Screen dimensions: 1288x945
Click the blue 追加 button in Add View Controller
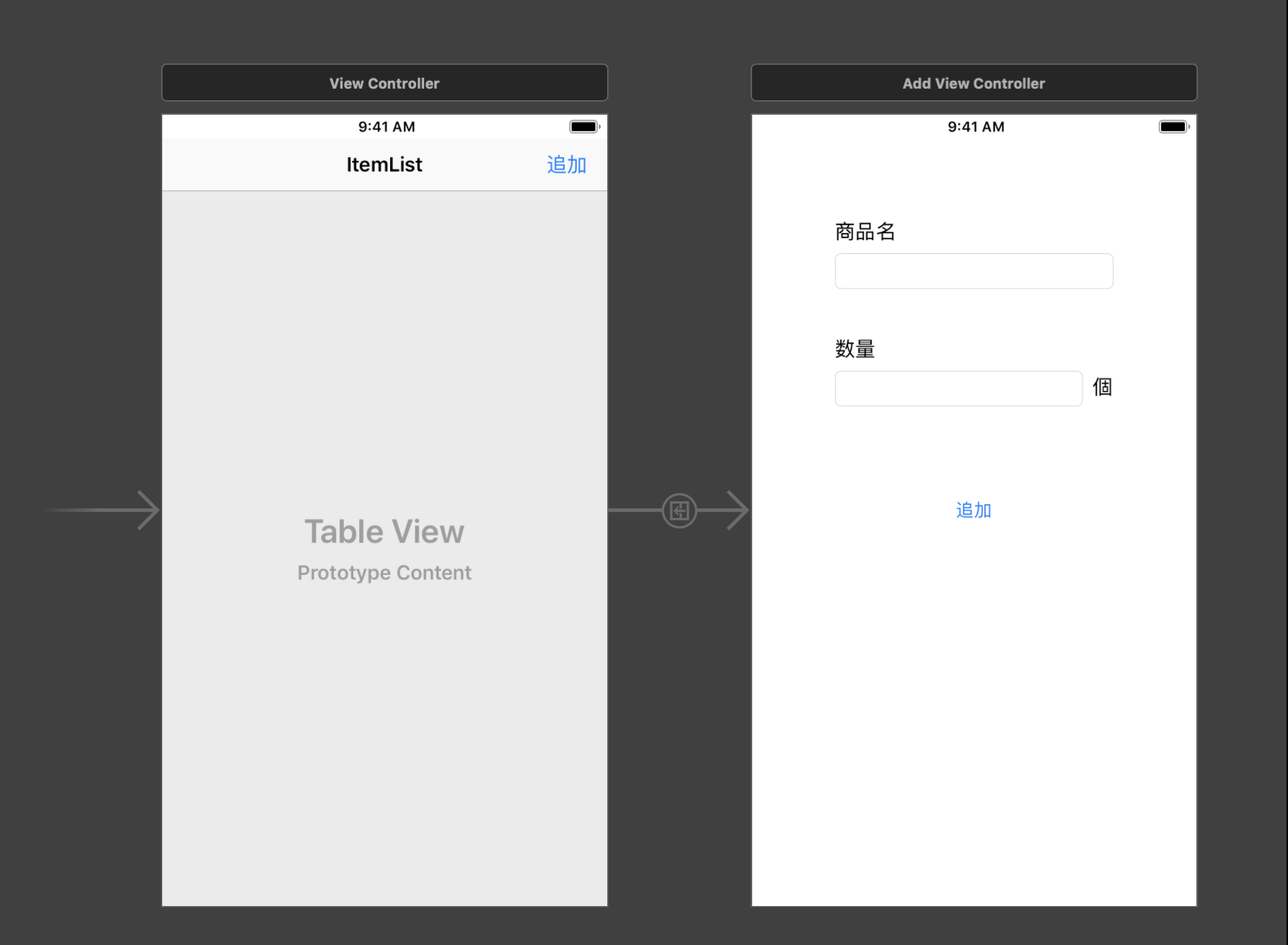click(974, 511)
